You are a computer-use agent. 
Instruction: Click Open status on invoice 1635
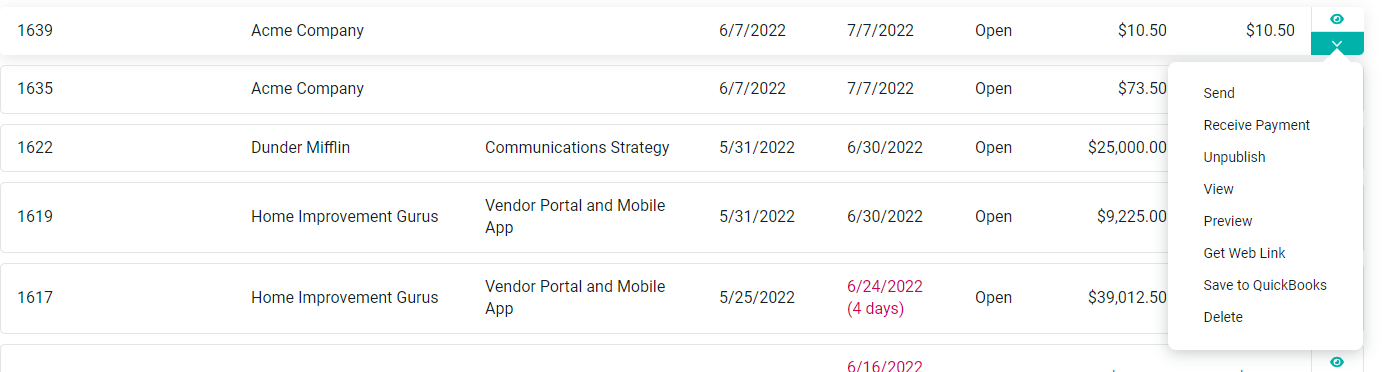click(x=993, y=89)
